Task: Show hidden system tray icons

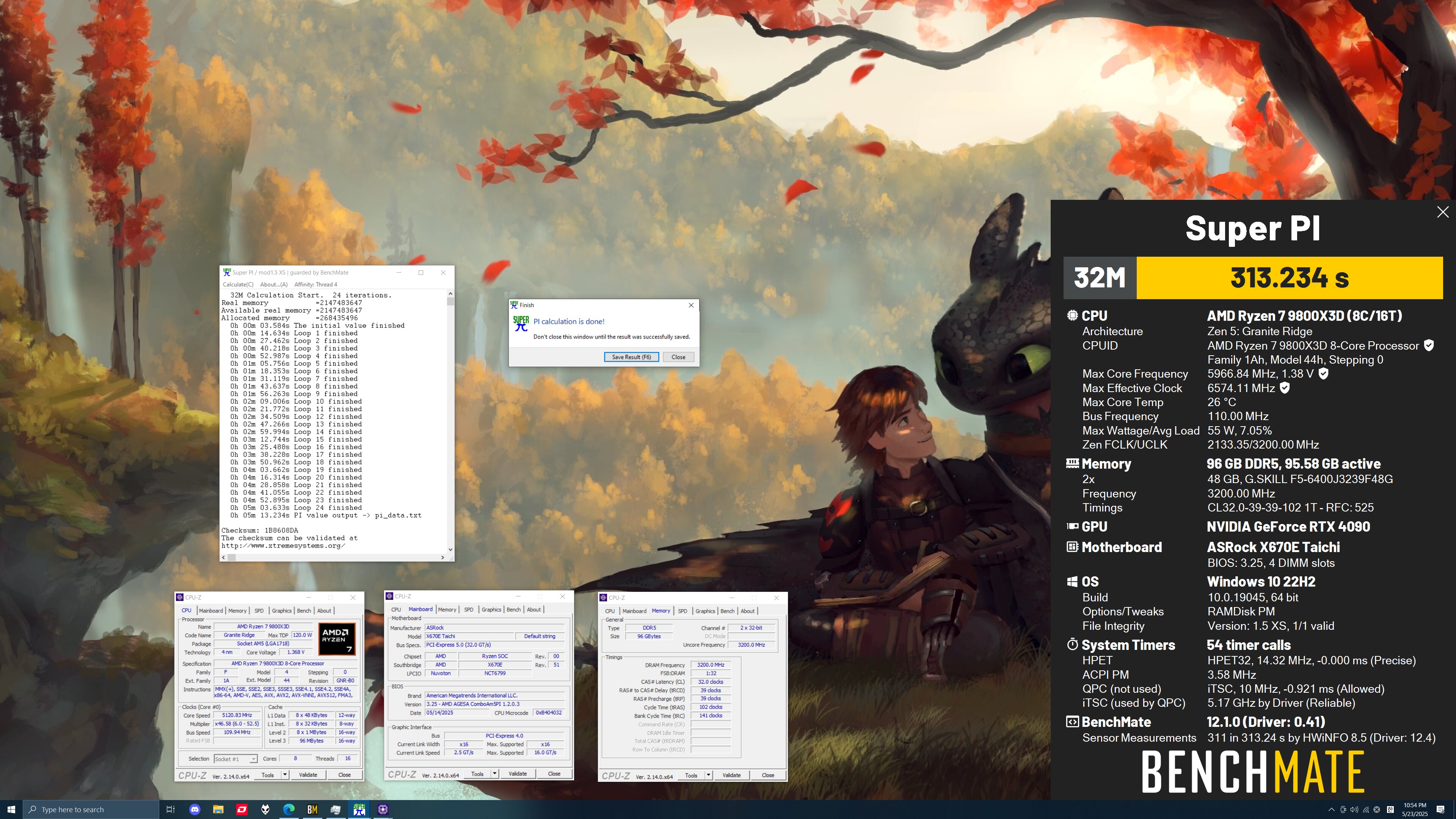Action: tap(1331, 810)
